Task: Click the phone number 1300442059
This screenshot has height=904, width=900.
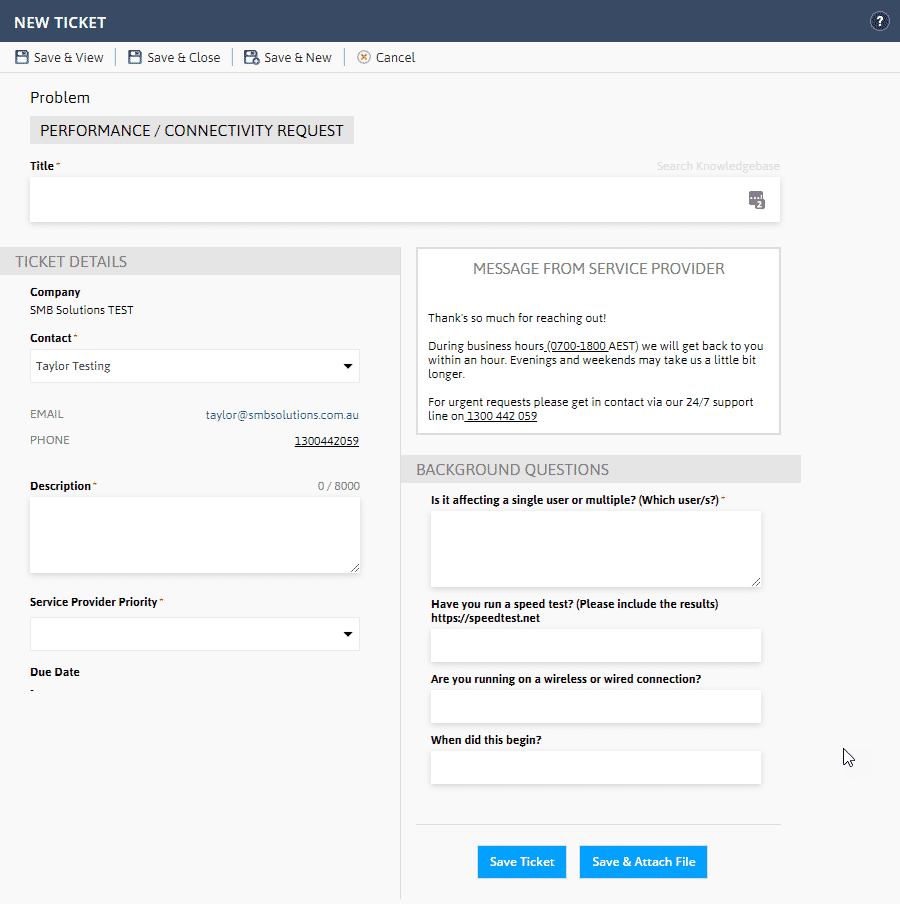Action: [326, 441]
